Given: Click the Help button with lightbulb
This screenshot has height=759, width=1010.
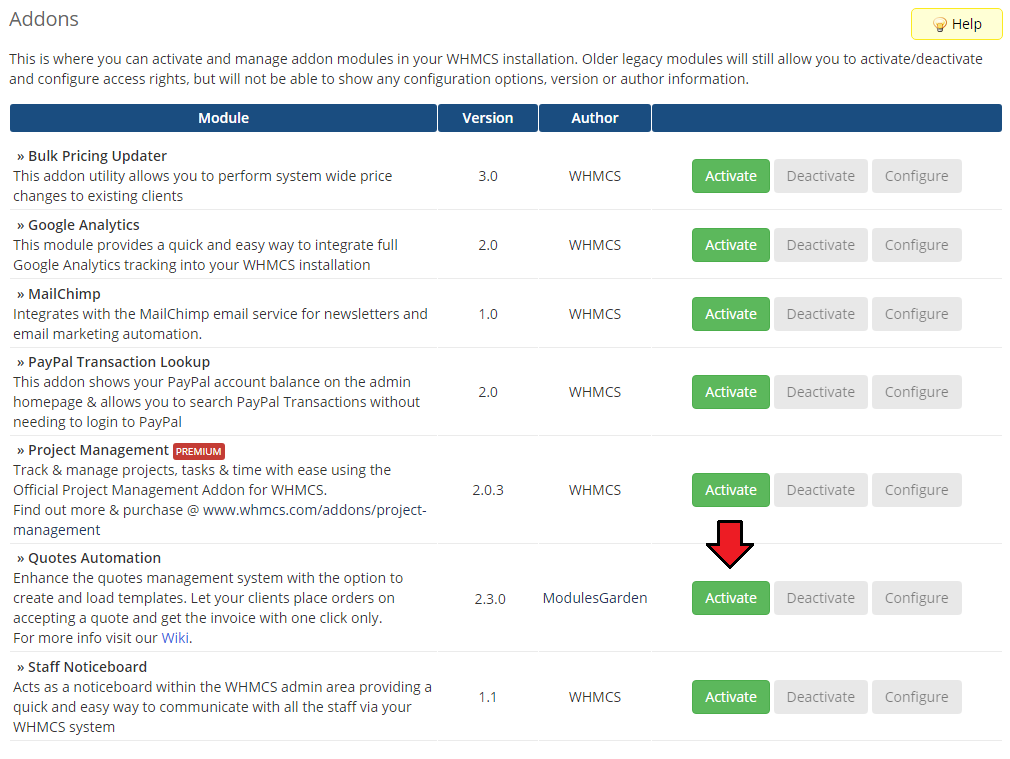Looking at the screenshot, I should (x=957, y=24).
